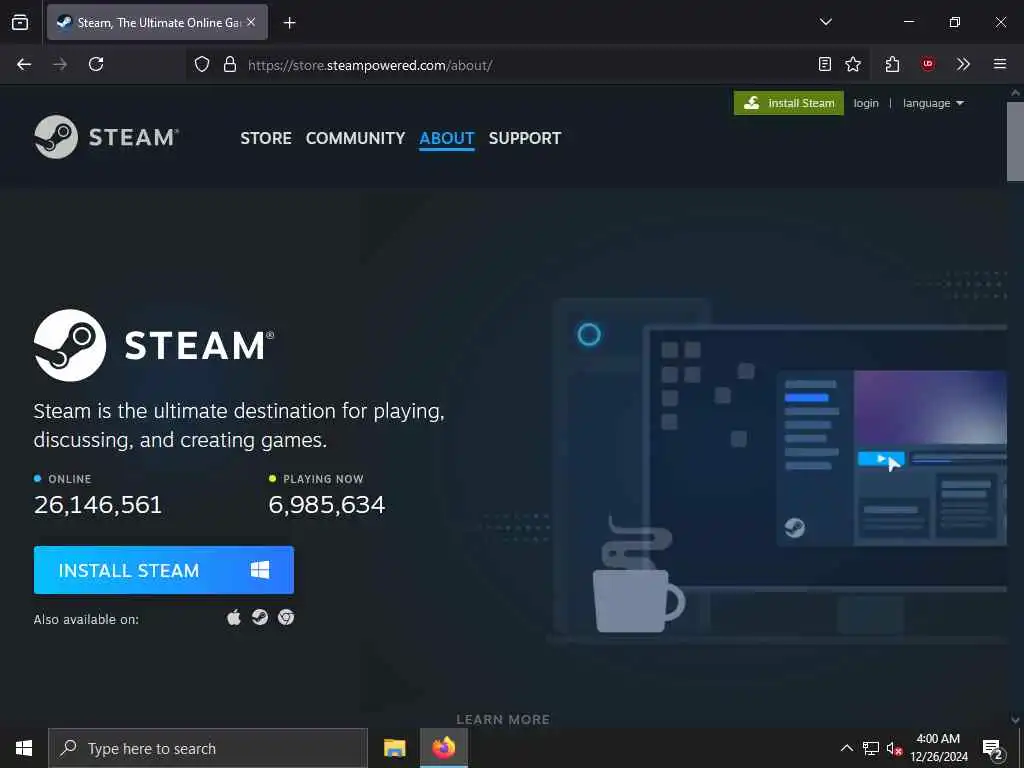Open a new tab with plus

(289, 23)
